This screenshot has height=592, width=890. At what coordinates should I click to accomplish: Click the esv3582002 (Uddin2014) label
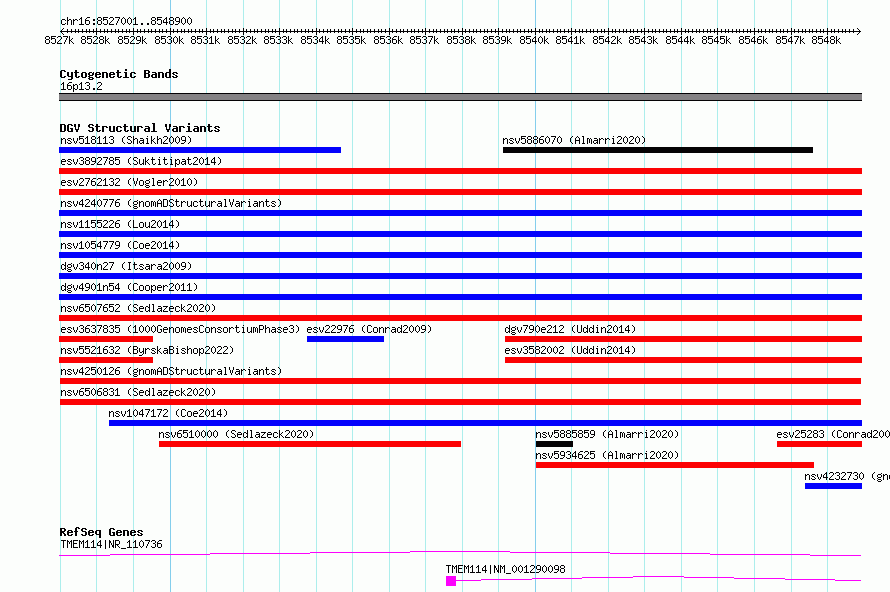click(x=570, y=350)
